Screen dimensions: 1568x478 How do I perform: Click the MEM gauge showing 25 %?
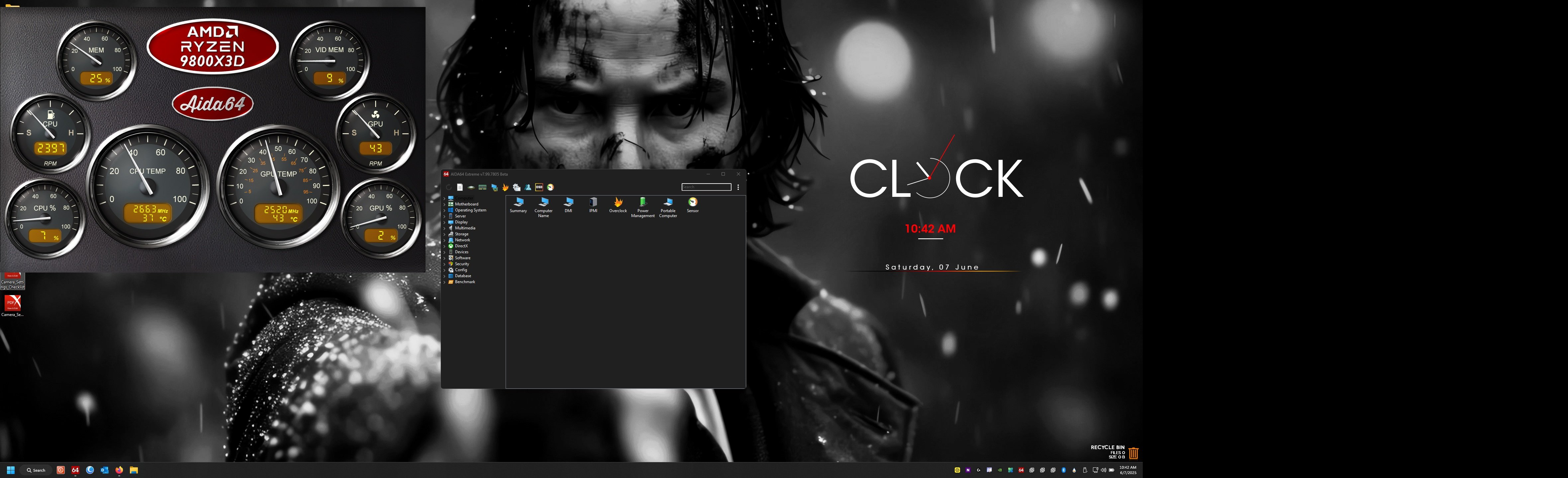[96, 60]
